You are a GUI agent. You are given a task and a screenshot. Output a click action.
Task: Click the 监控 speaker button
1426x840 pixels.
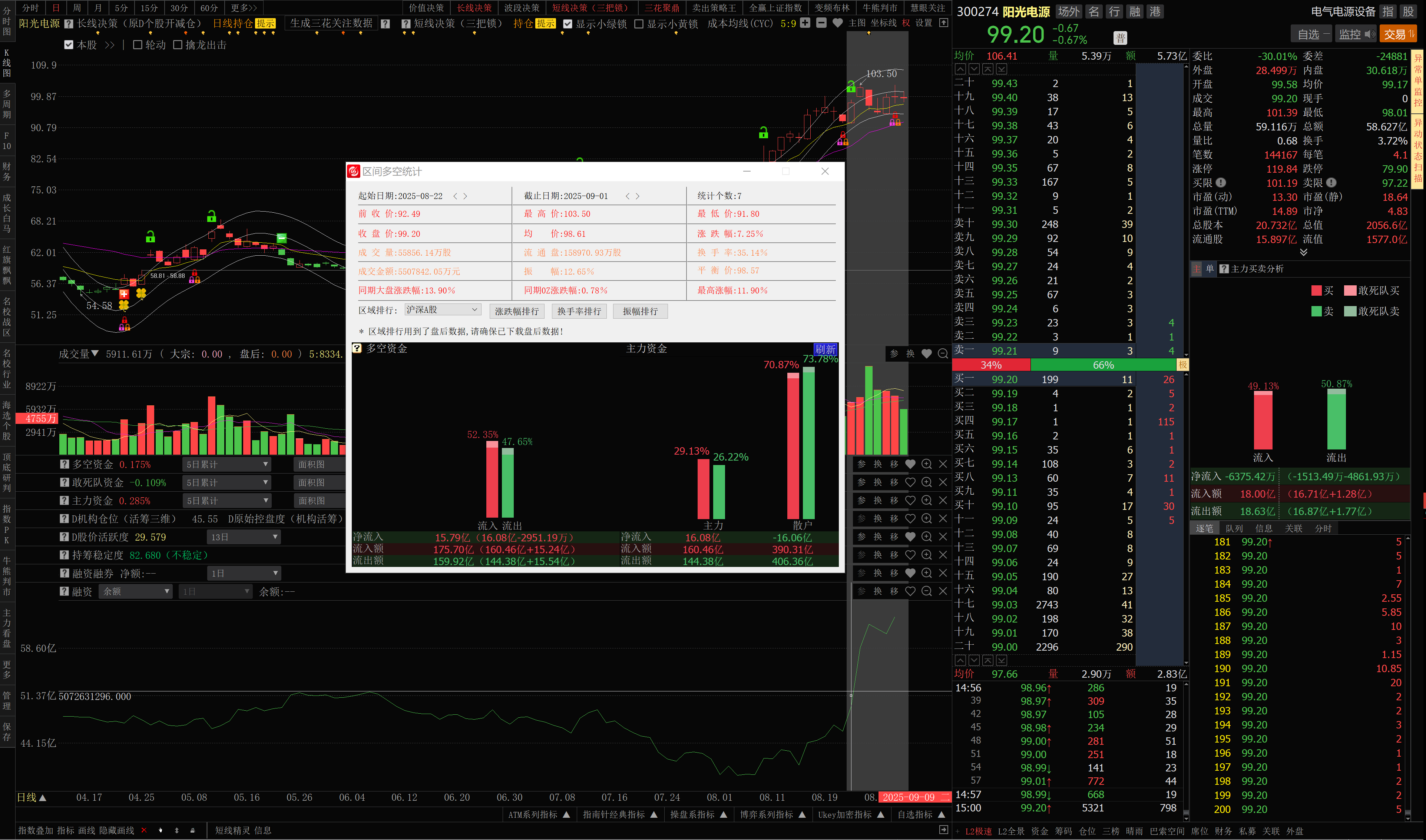tap(1356, 34)
